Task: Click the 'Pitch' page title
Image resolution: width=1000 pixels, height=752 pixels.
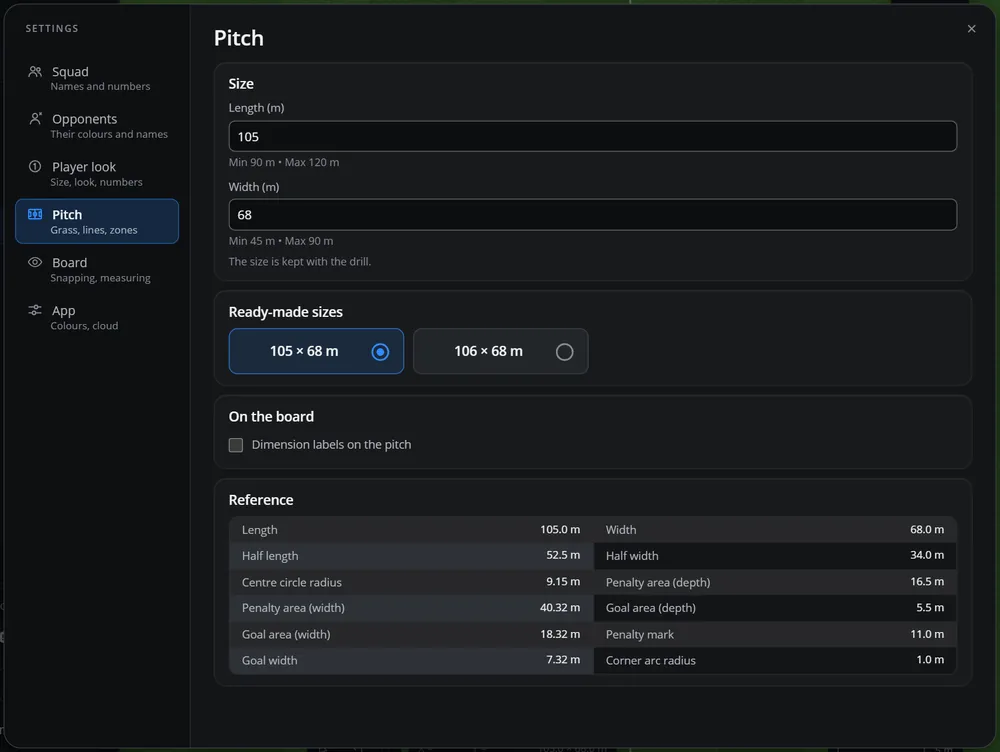Action: (x=239, y=38)
